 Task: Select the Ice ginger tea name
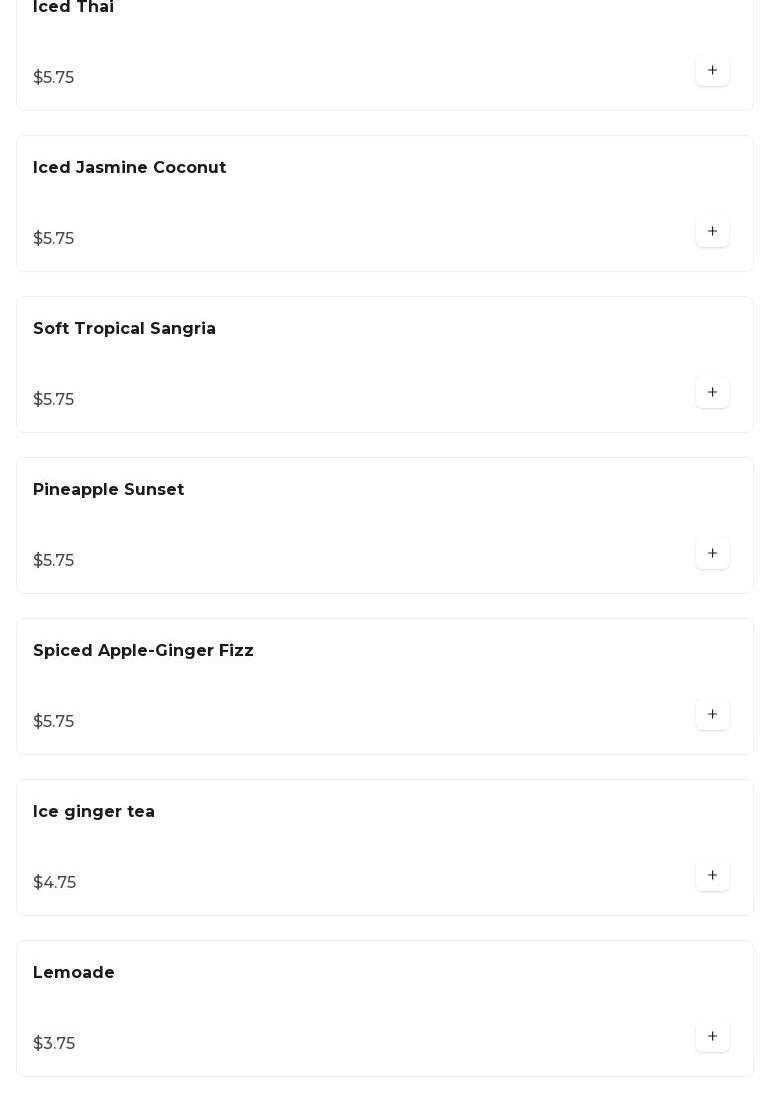coord(94,812)
